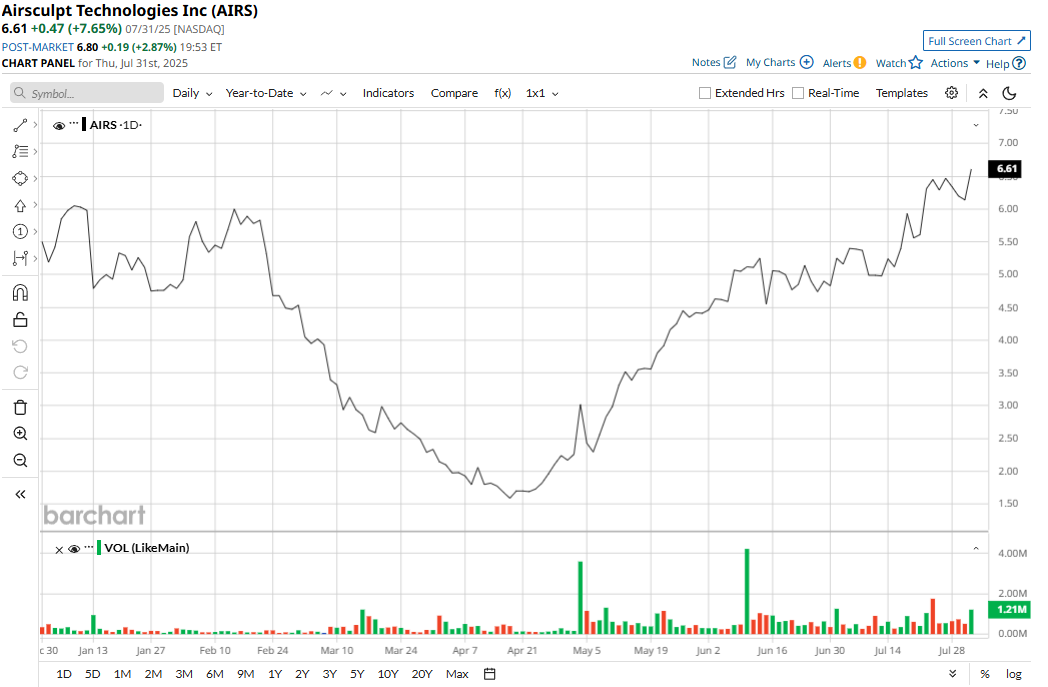Open the Fibonacci/list drawing tools

20,152
